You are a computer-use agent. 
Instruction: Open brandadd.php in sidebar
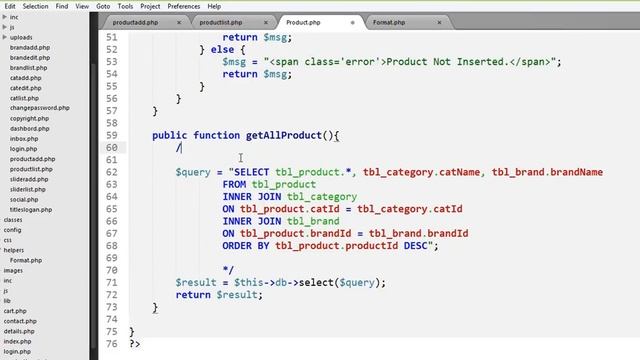30,48
